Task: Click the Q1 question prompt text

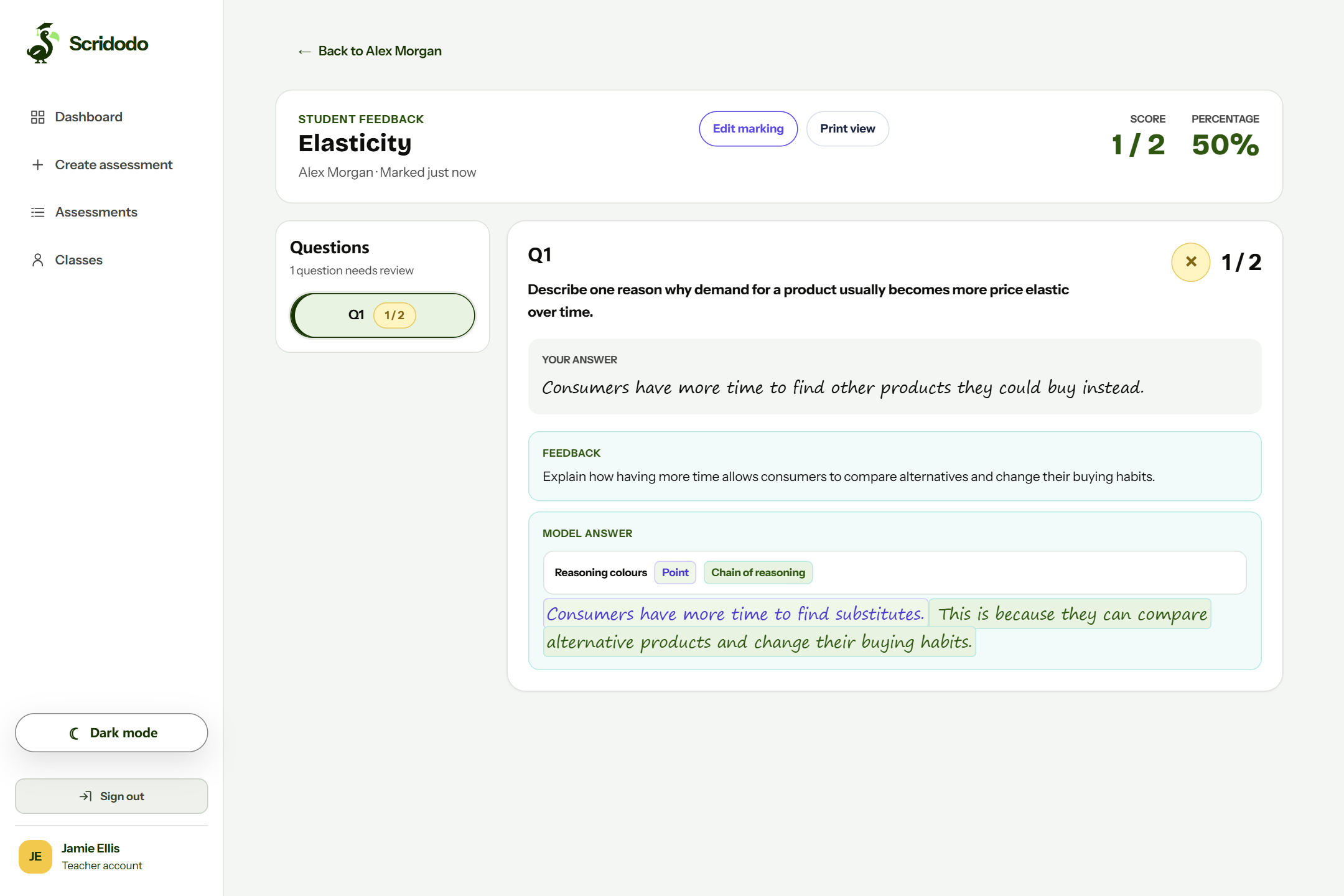Action: [x=798, y=301]
